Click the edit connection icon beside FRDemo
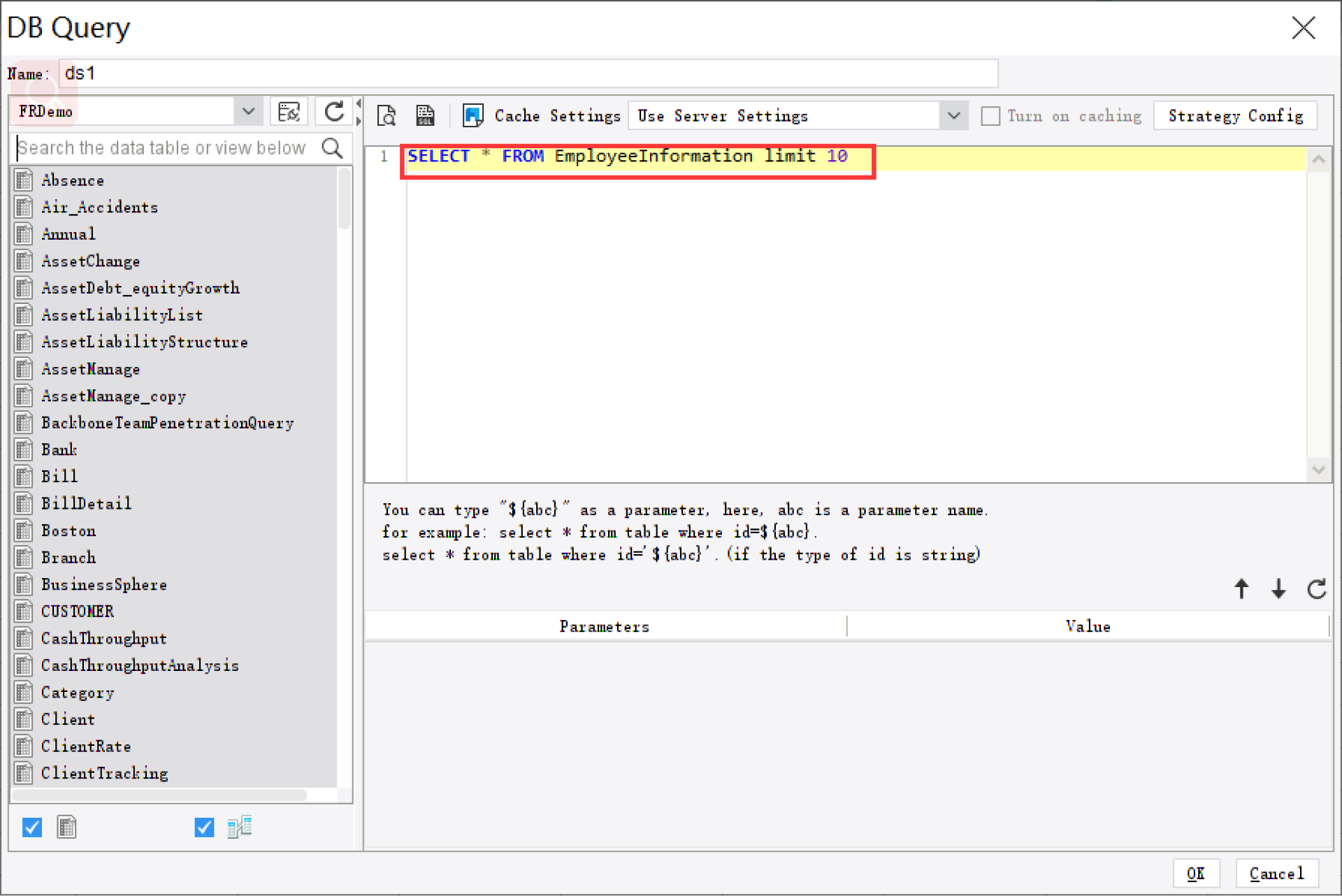Viewport: 1342px width, 896px height. click(289, 112)
